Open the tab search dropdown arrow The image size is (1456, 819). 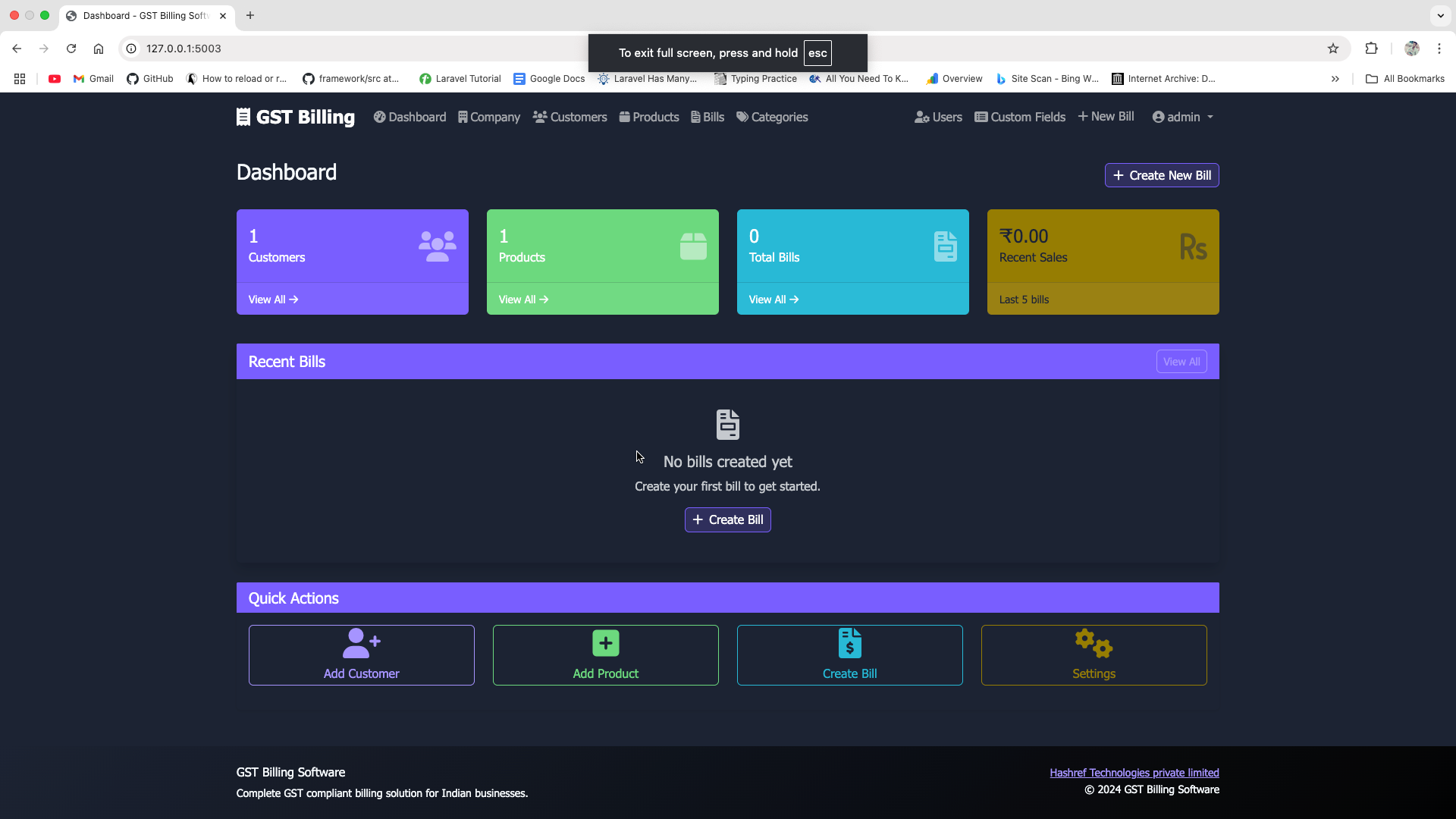(1440, 15)
